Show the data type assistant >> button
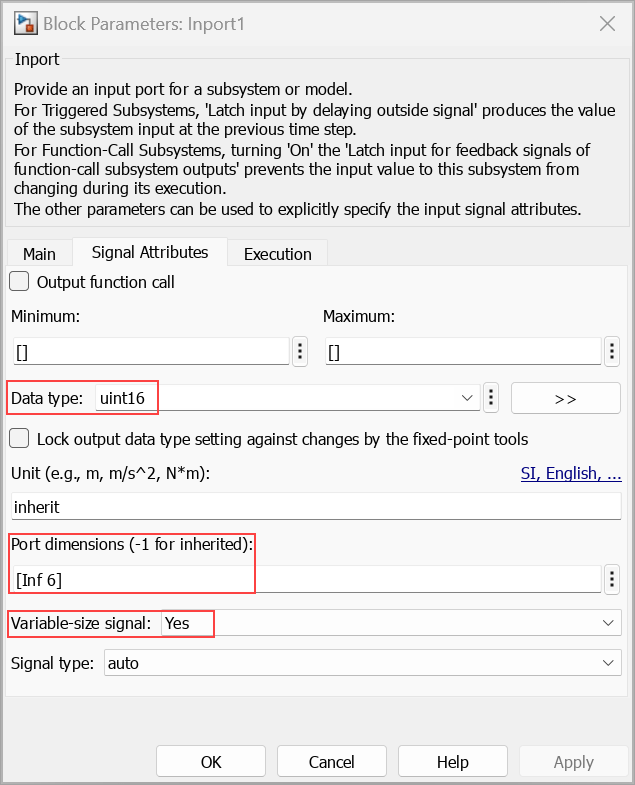635x785 pixels. 566,398
